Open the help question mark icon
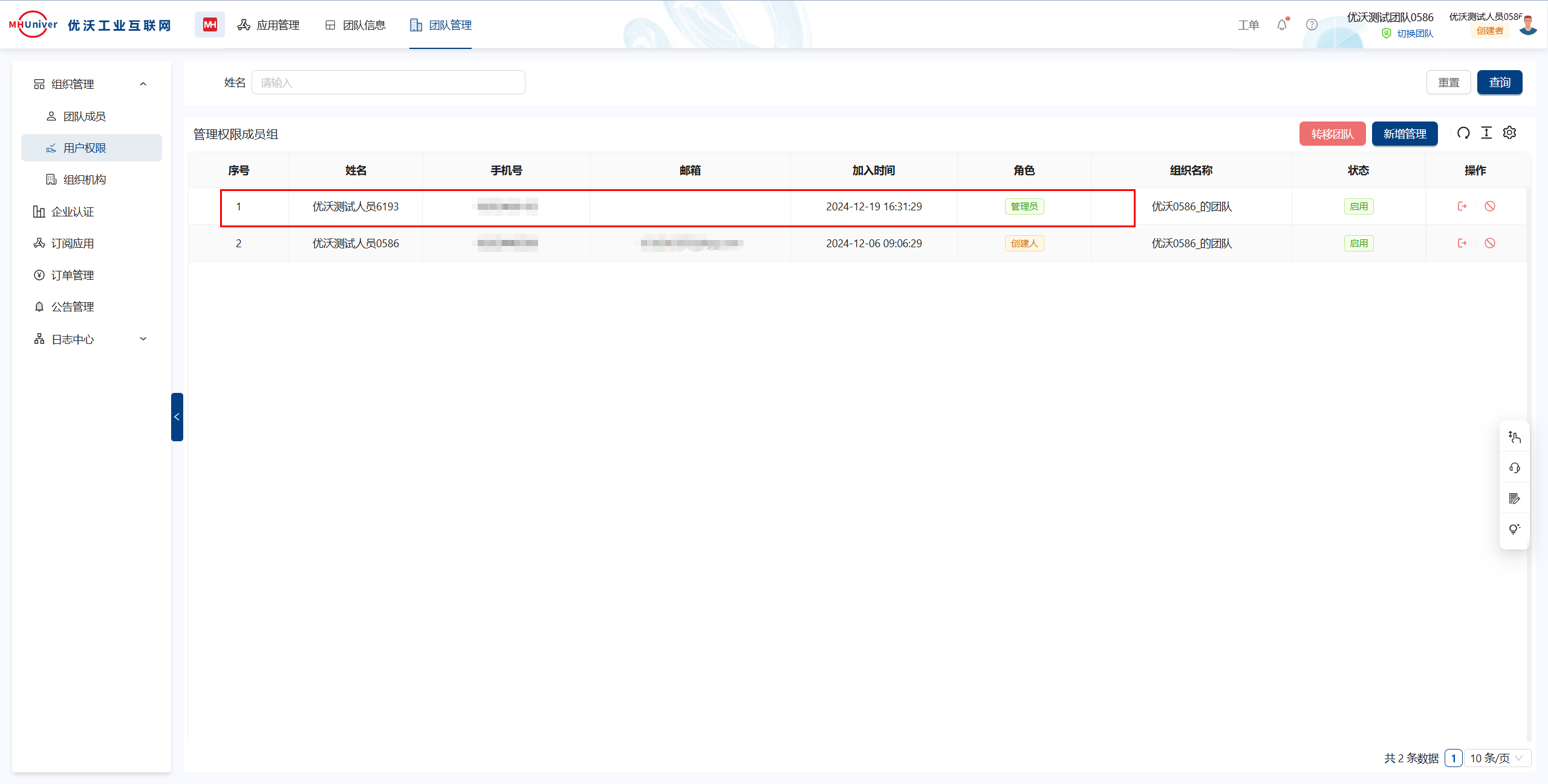This screenshot has width=1548, height=784. tap(1312, 25)
